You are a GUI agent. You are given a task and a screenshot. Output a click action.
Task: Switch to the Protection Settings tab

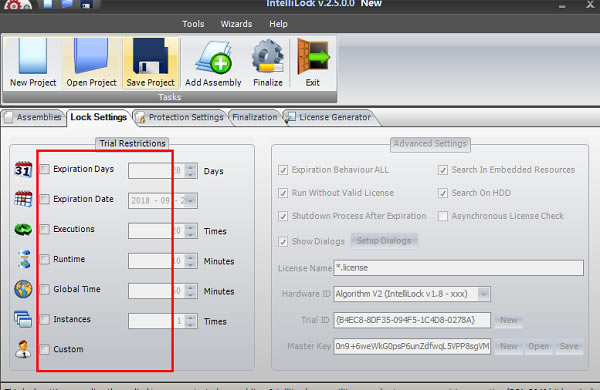(181, 117)
